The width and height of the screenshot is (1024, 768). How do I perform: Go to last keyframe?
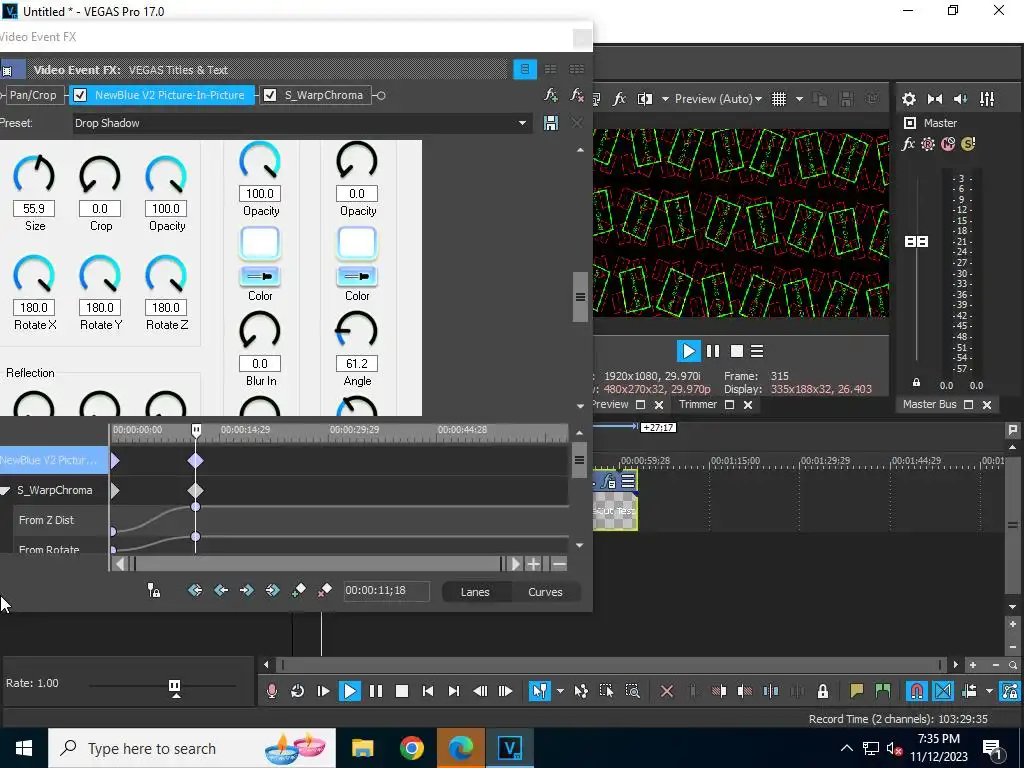(x=272, y=590)
